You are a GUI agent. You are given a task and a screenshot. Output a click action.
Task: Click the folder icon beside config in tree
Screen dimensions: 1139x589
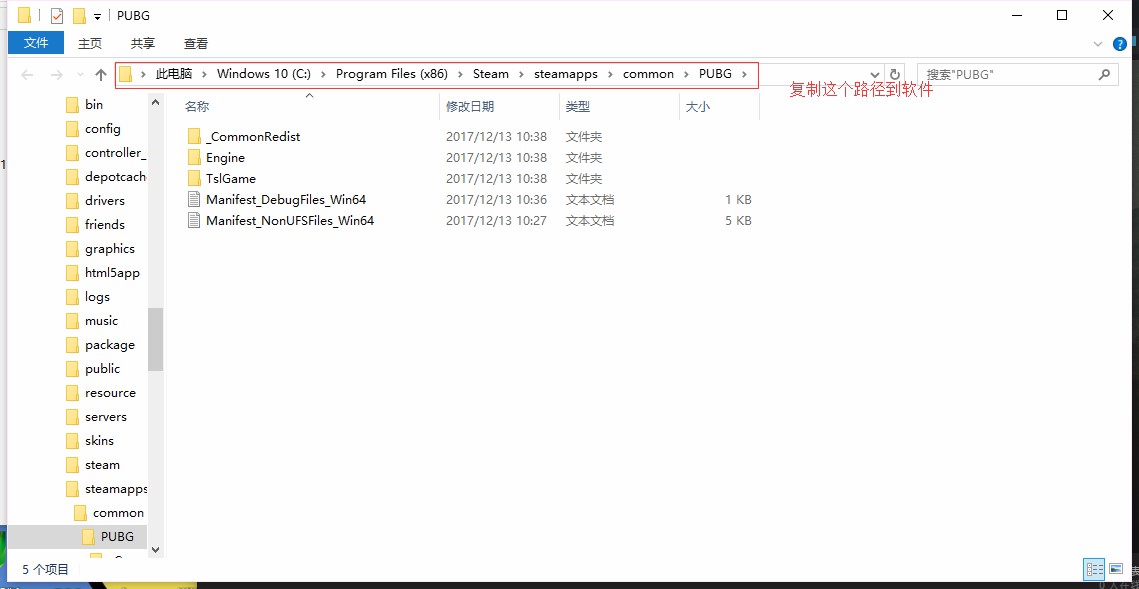(72, 129)
